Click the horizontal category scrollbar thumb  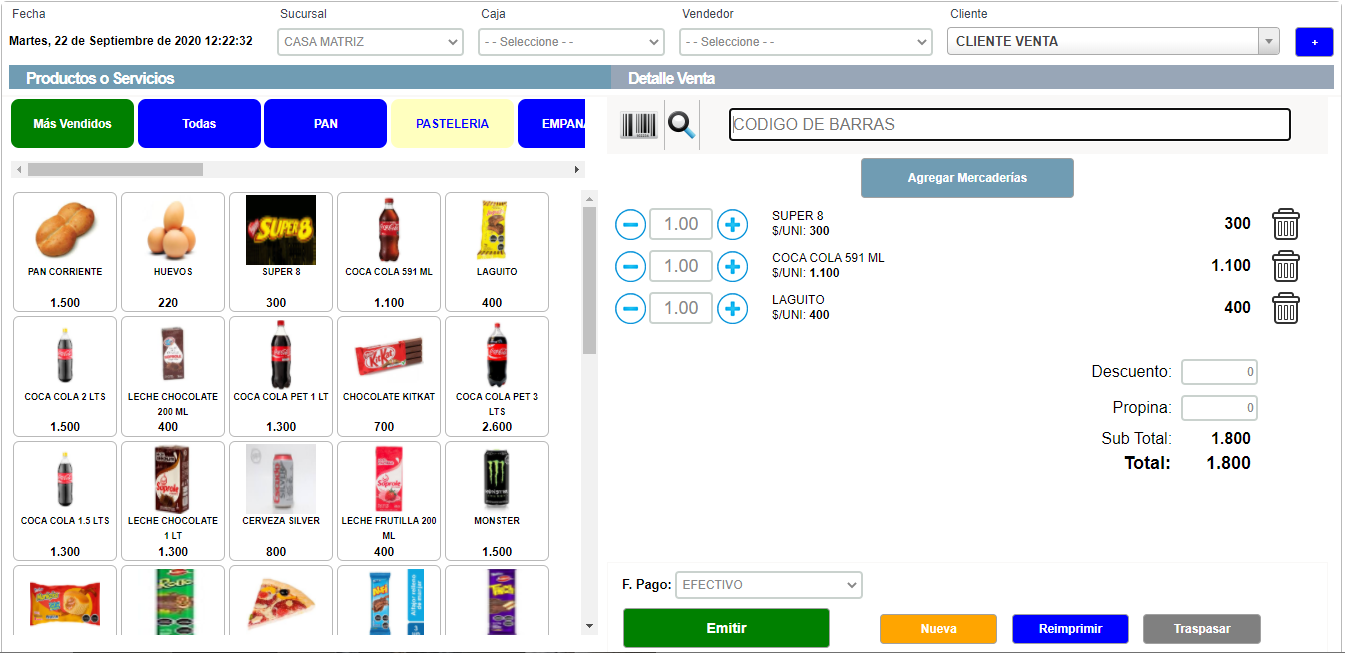tap(115, 170)
